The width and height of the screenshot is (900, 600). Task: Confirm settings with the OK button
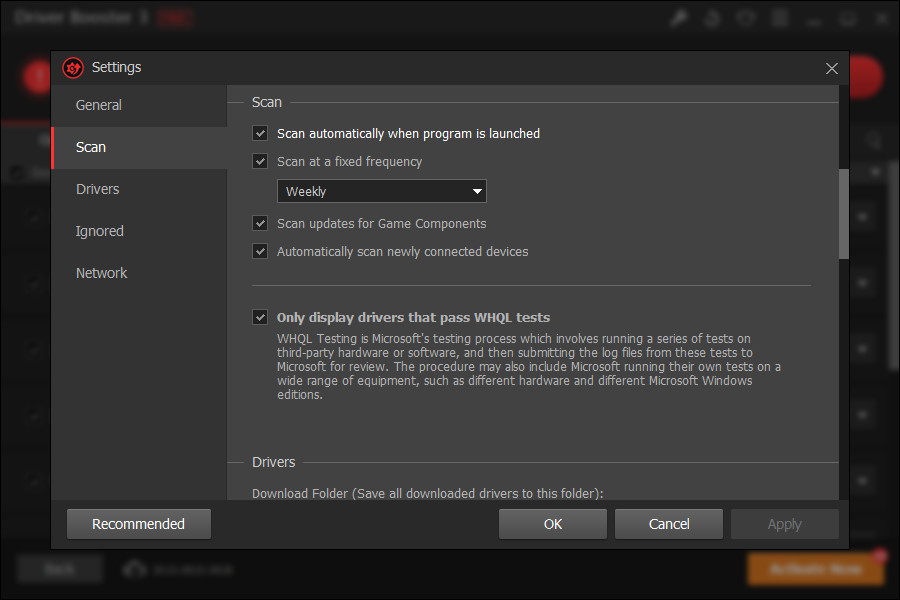coord(552,523)
